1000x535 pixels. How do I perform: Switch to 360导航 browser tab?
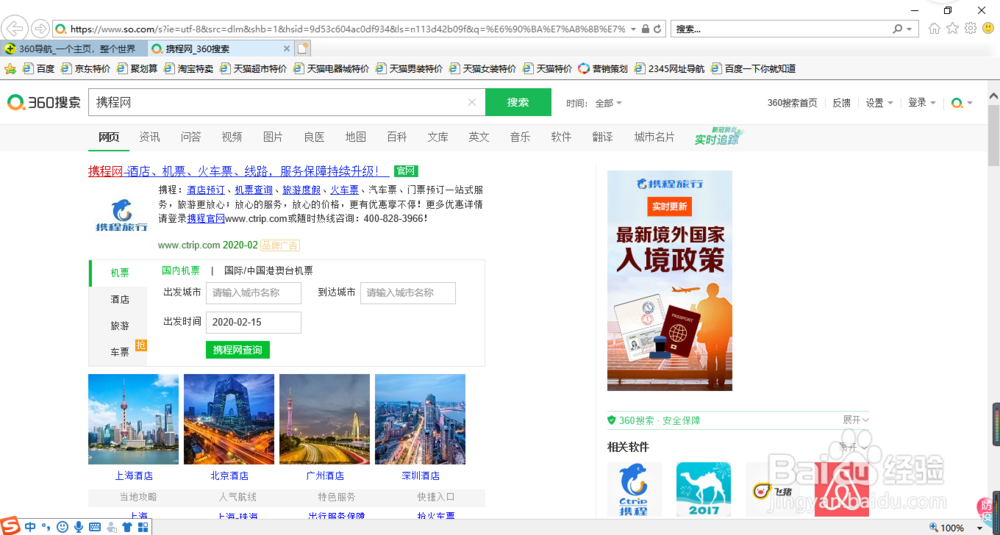click(74, 49)
